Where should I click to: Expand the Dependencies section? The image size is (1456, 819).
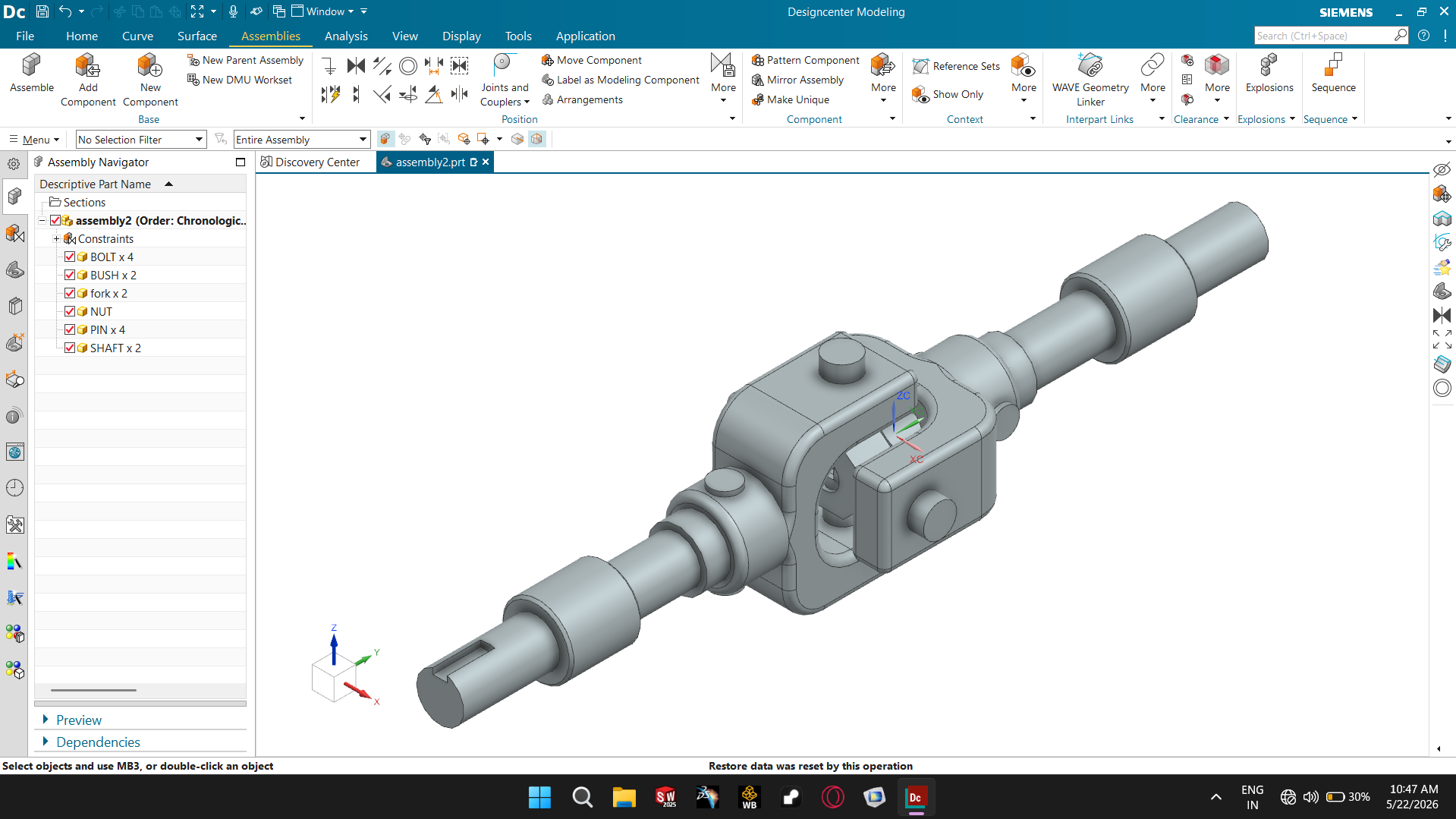click(46, 742)
